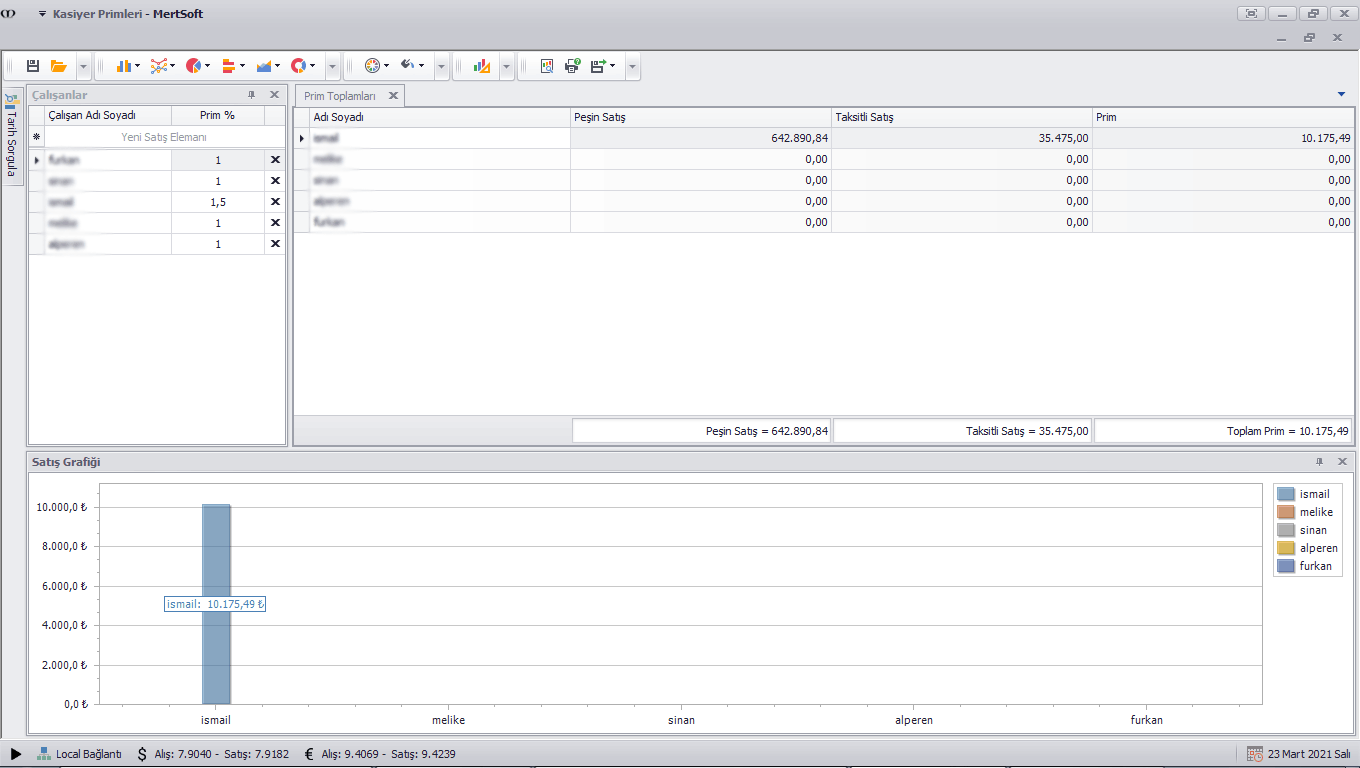Screen dimensions: 1360x768
Task: Click ismail's blue legend color swatch
Action: [x=1286, y=494]
